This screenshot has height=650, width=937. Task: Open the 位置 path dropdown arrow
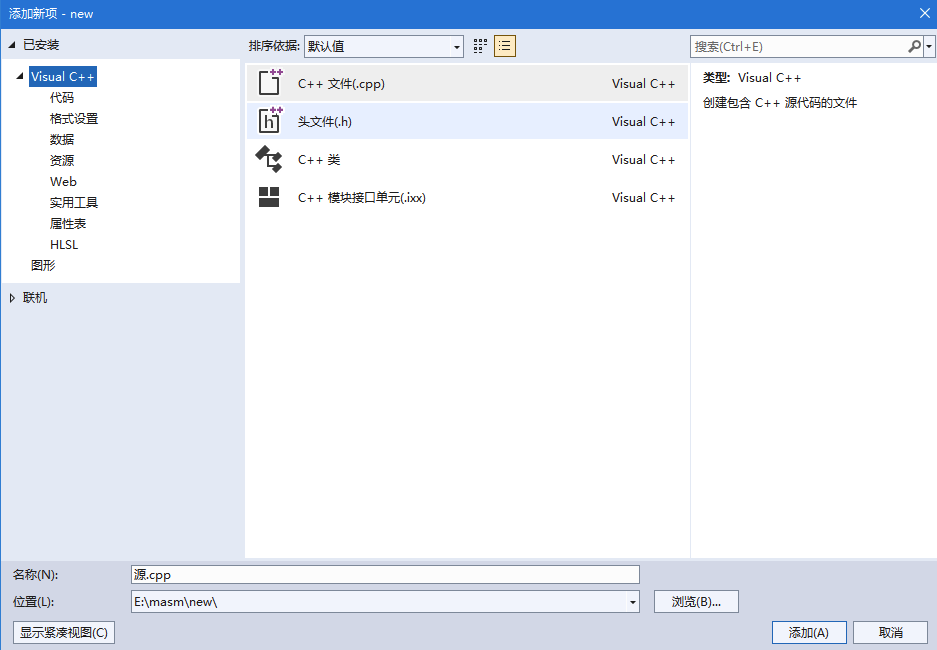click(x=632, y=602)
